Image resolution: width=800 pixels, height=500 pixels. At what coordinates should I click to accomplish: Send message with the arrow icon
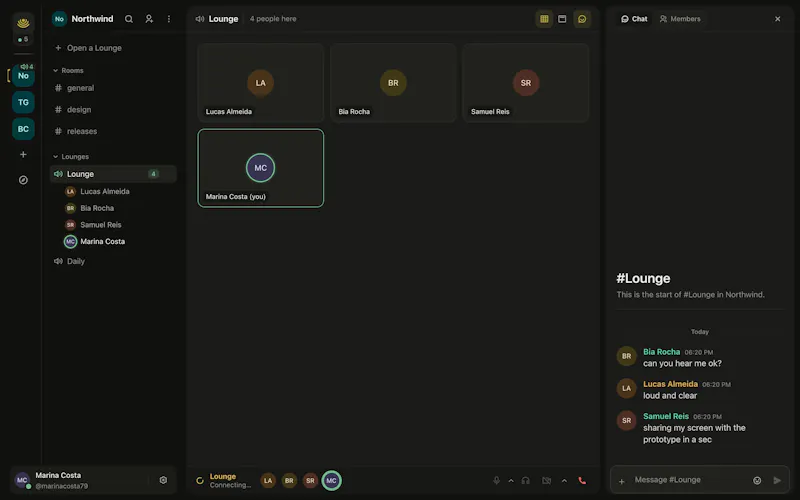(777, 481)
